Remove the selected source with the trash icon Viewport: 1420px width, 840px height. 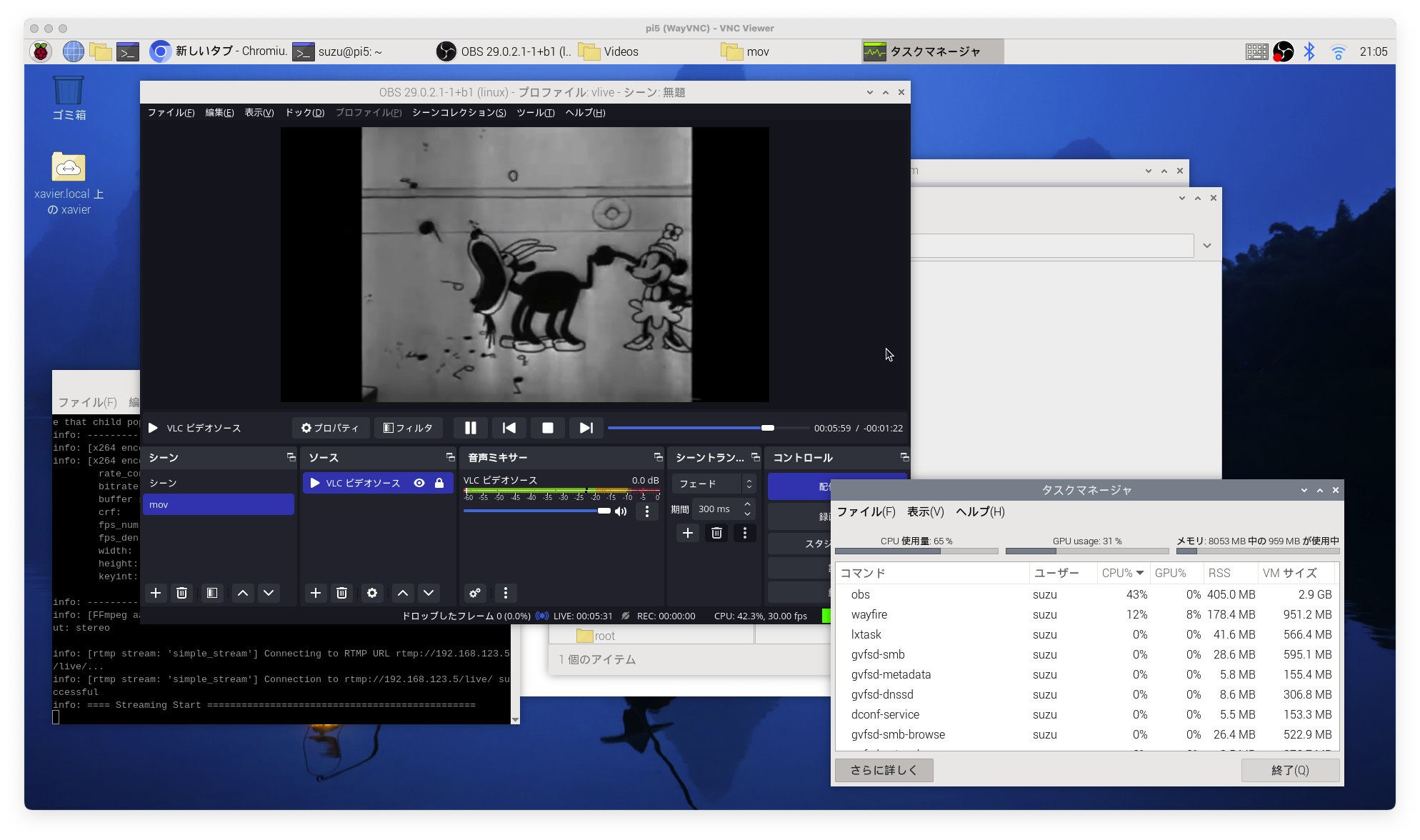[x=341, y=593]
